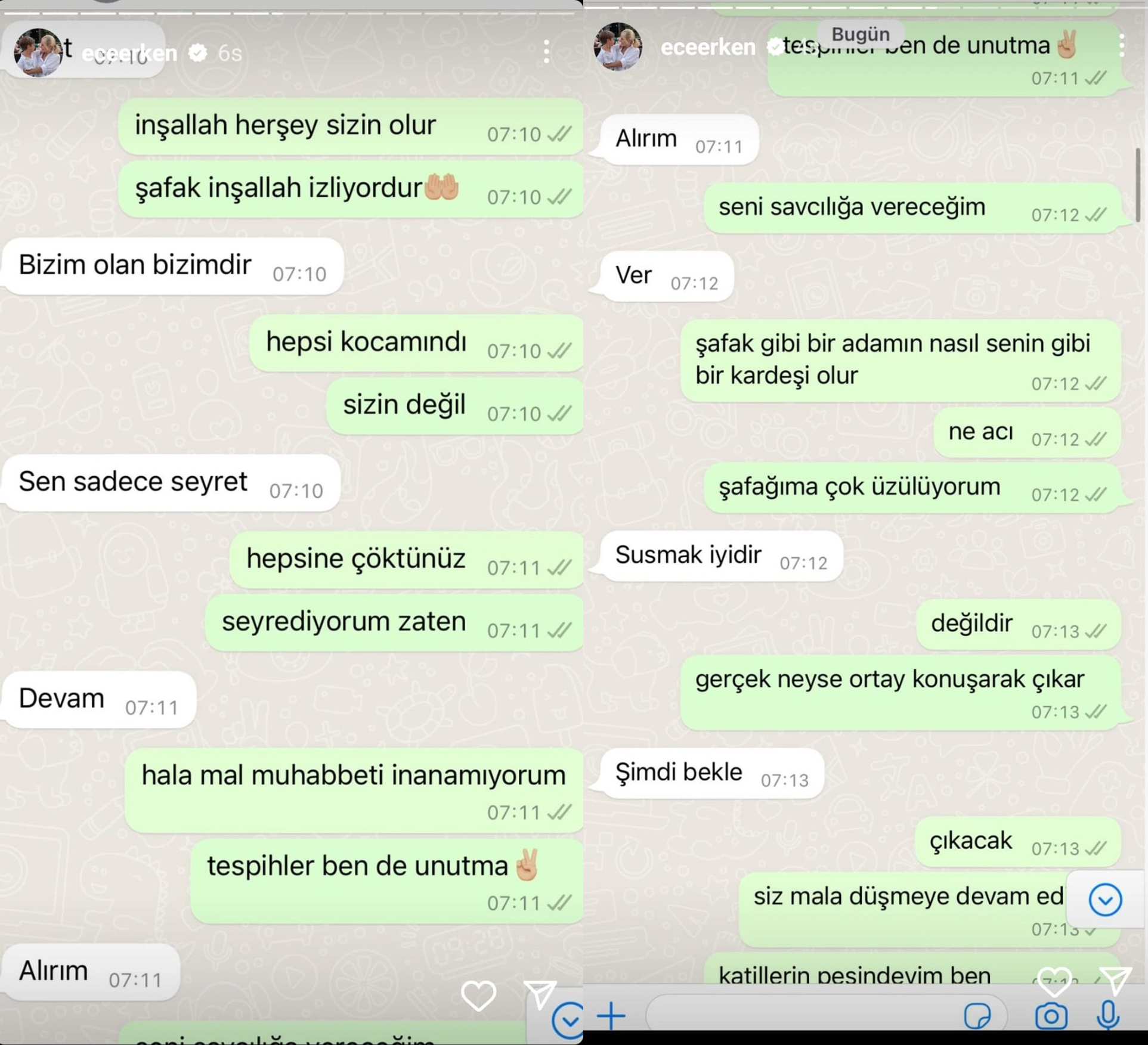The height and width of the screenshot is (1045, 1148).
Task: Open eceerken profile picture on left story
Action: pos(38,52)
